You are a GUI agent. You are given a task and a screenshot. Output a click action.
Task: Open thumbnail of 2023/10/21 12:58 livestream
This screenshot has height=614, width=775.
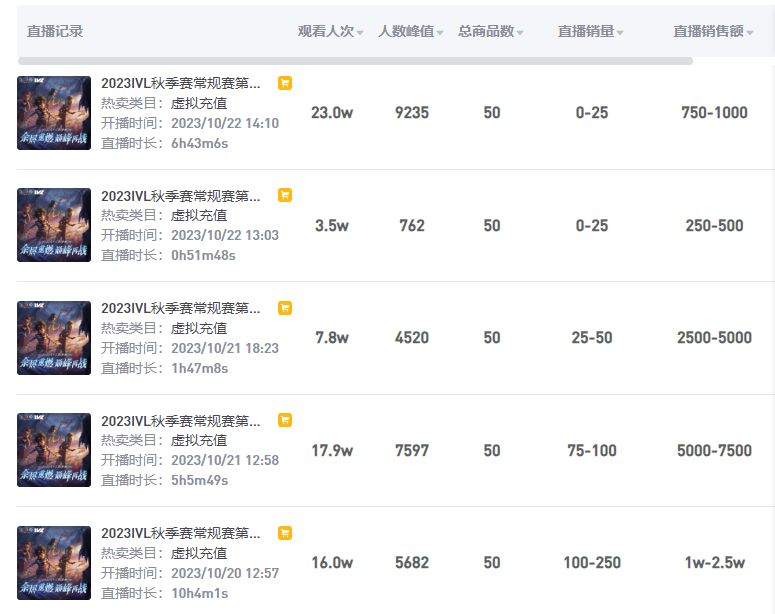pos(54,450)
